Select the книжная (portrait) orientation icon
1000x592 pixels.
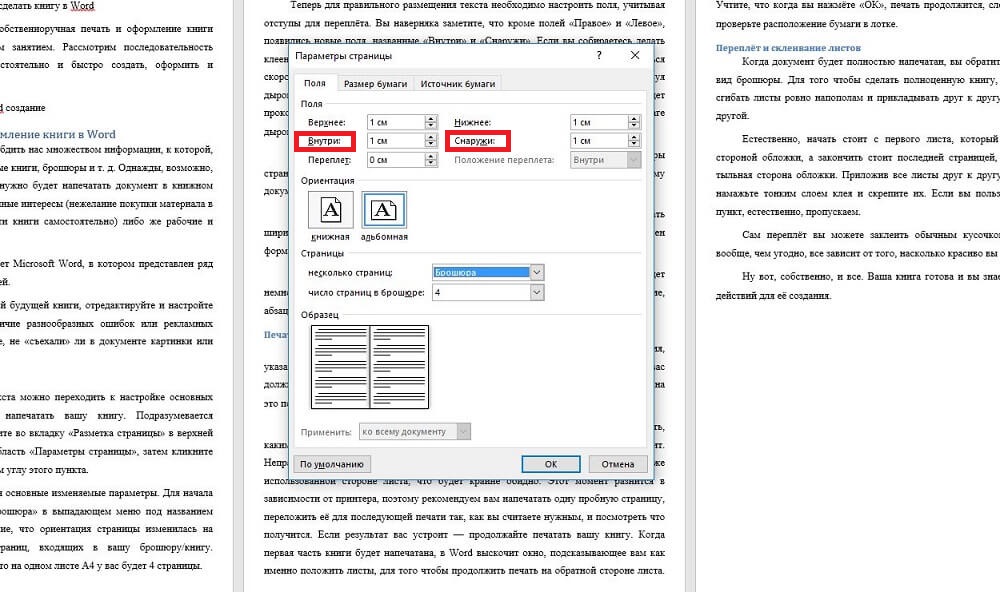329,209
